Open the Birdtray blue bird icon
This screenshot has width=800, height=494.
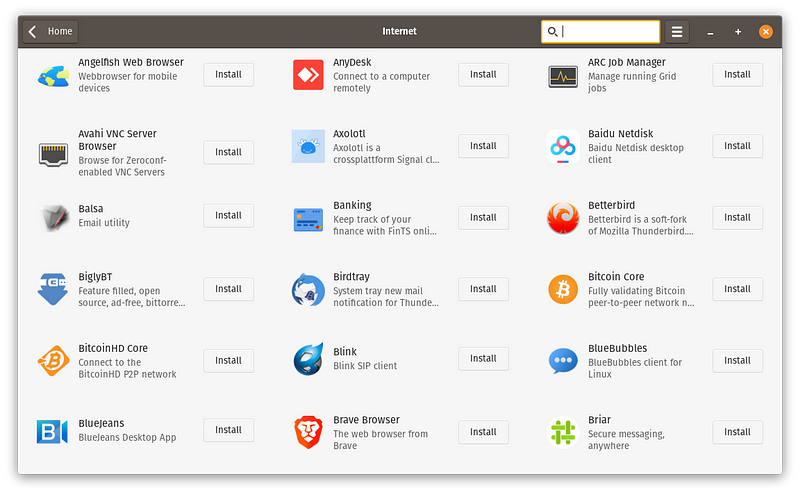(308, 289)
